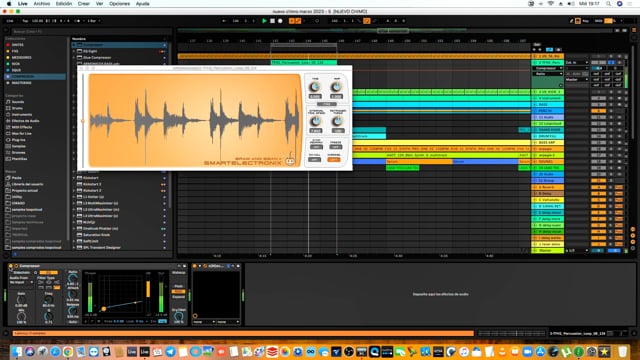Select the red SINTES collection
The width and height of the screenshot is (640, 360).
point(18,45)
